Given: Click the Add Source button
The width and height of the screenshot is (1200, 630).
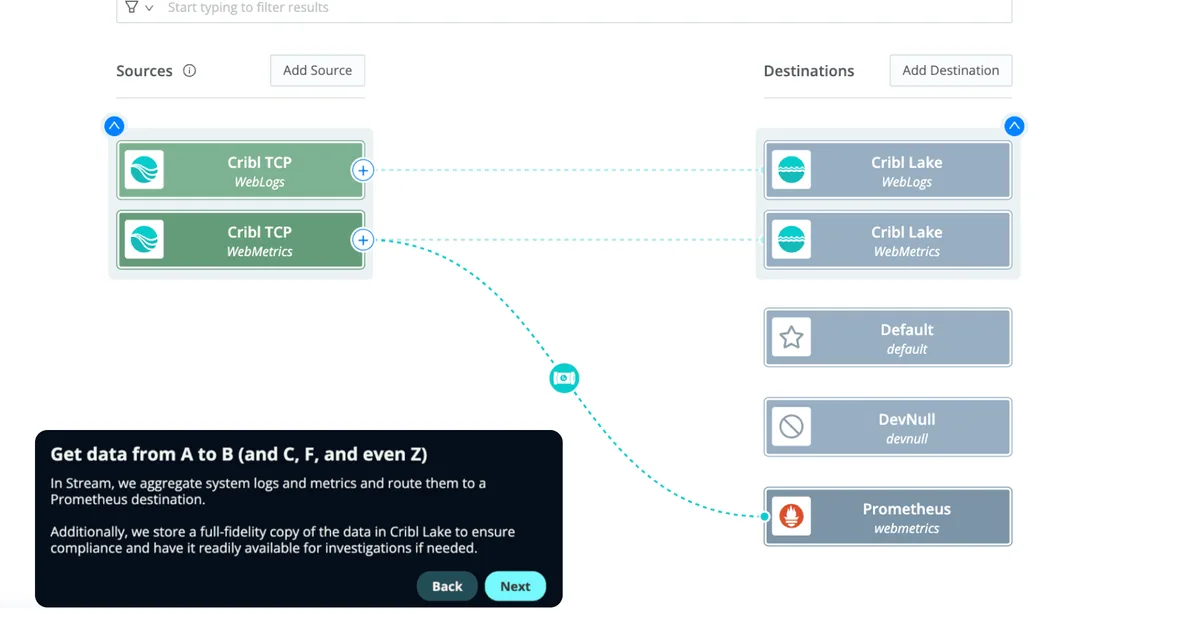Looking at the screenshot, I should coord(317,70).
